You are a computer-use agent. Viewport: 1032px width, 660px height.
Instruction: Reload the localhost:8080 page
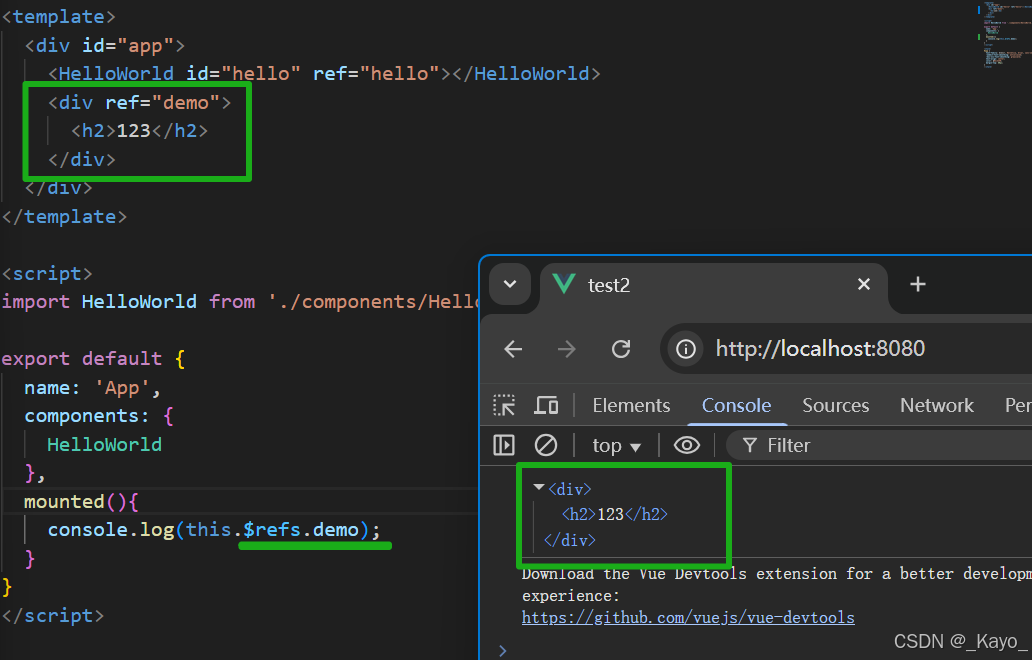[x=621, y=348]
